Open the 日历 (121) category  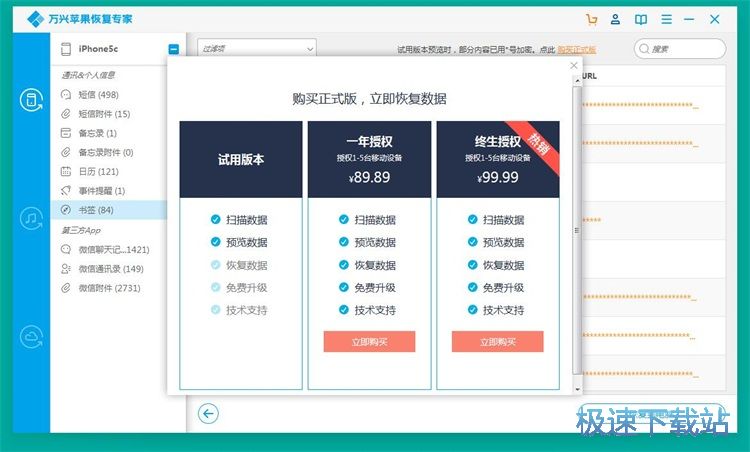tap(109, 171)
